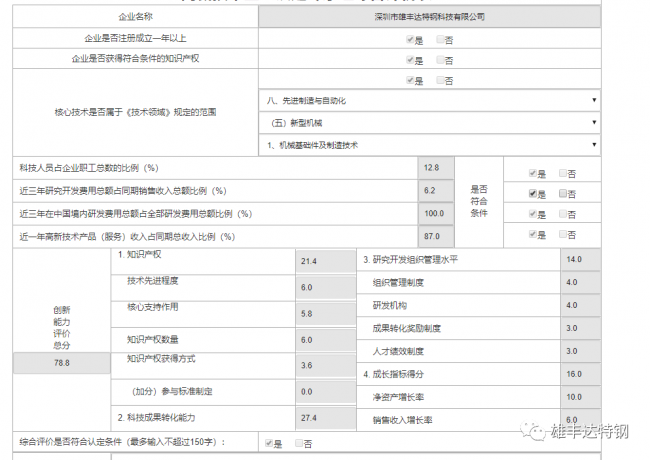Click the 技术先进程度 score field

coord(326,288)
